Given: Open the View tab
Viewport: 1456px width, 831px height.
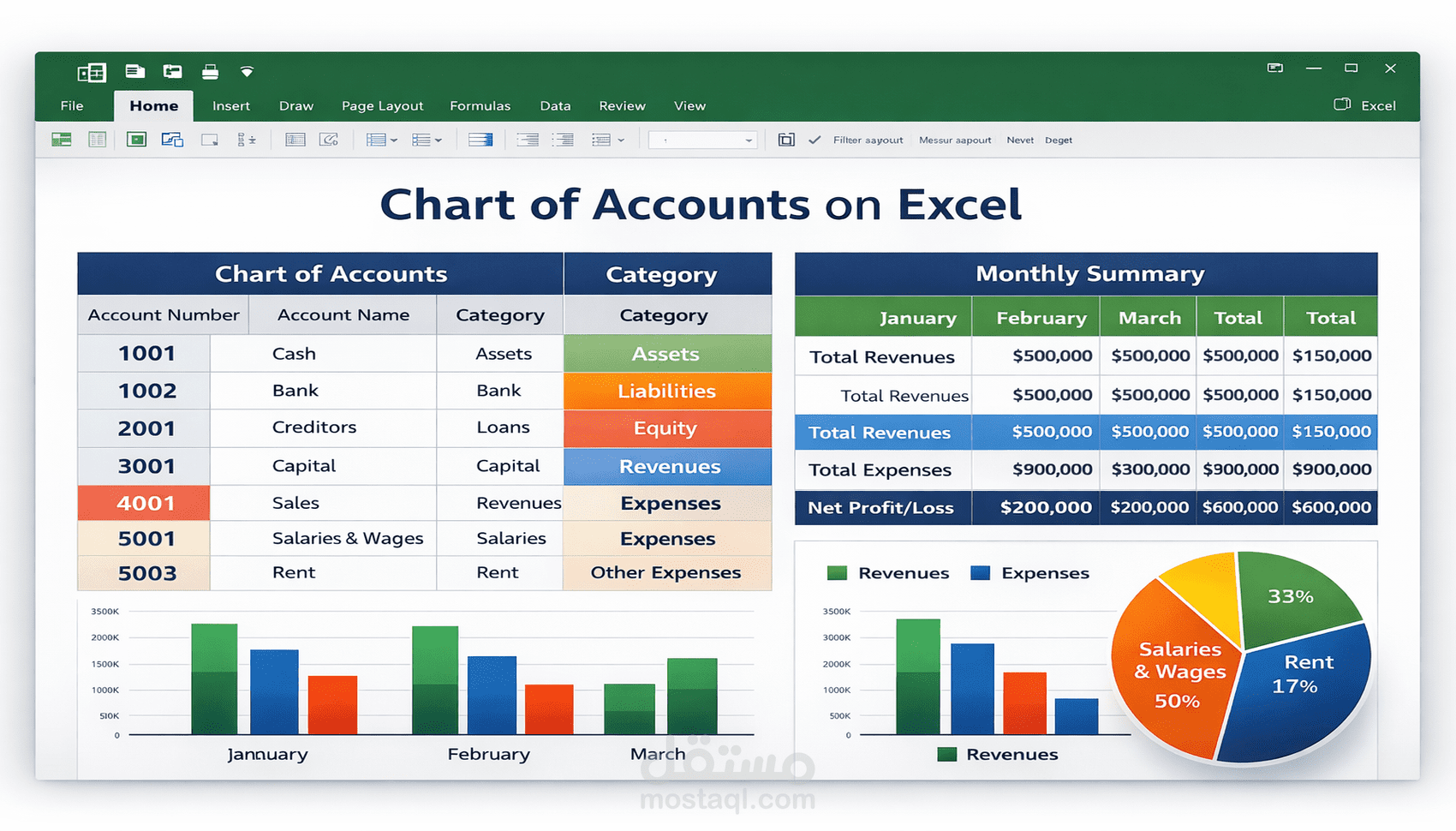Looking at the screenshot, I should (x=689, y=105).
